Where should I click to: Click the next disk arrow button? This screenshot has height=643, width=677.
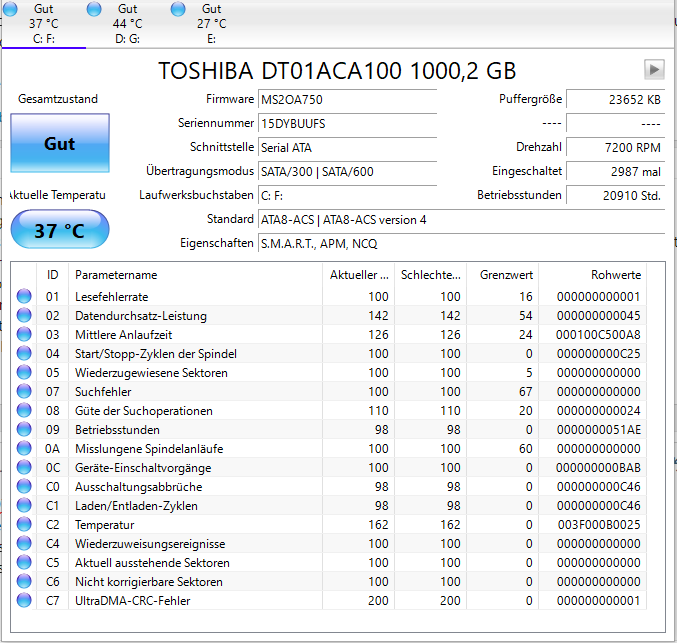tap(654, 70)
